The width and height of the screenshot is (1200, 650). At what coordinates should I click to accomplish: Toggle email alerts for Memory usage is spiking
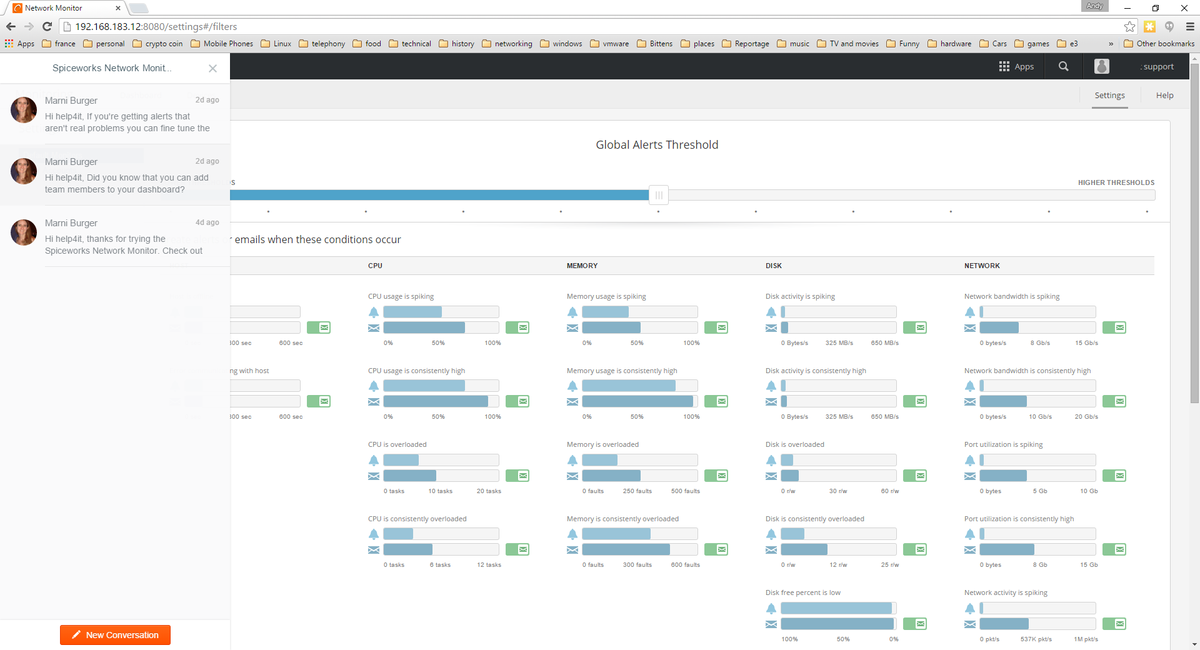coord(718,327)
